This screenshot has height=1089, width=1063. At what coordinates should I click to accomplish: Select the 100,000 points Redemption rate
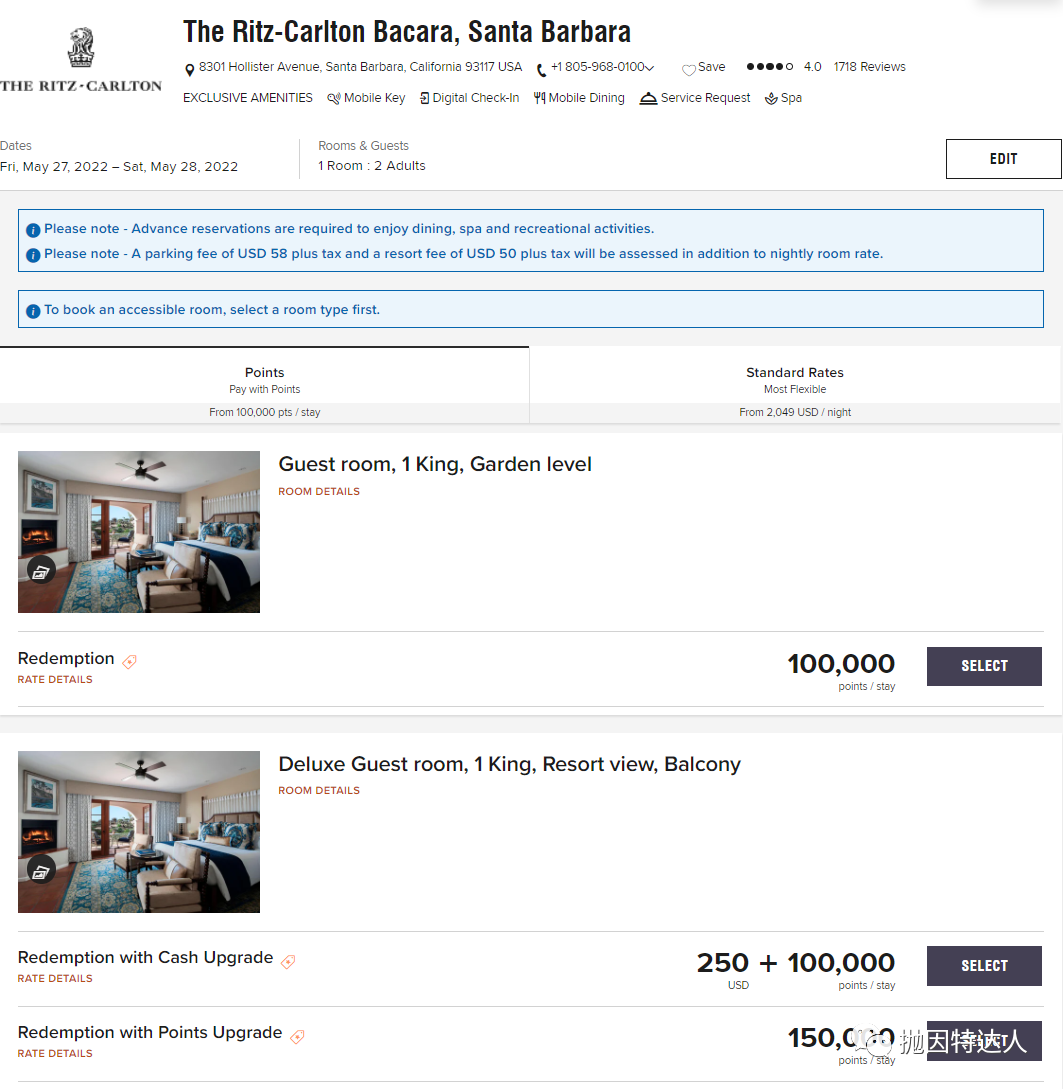pyautogui.click(x=984, y=666)
